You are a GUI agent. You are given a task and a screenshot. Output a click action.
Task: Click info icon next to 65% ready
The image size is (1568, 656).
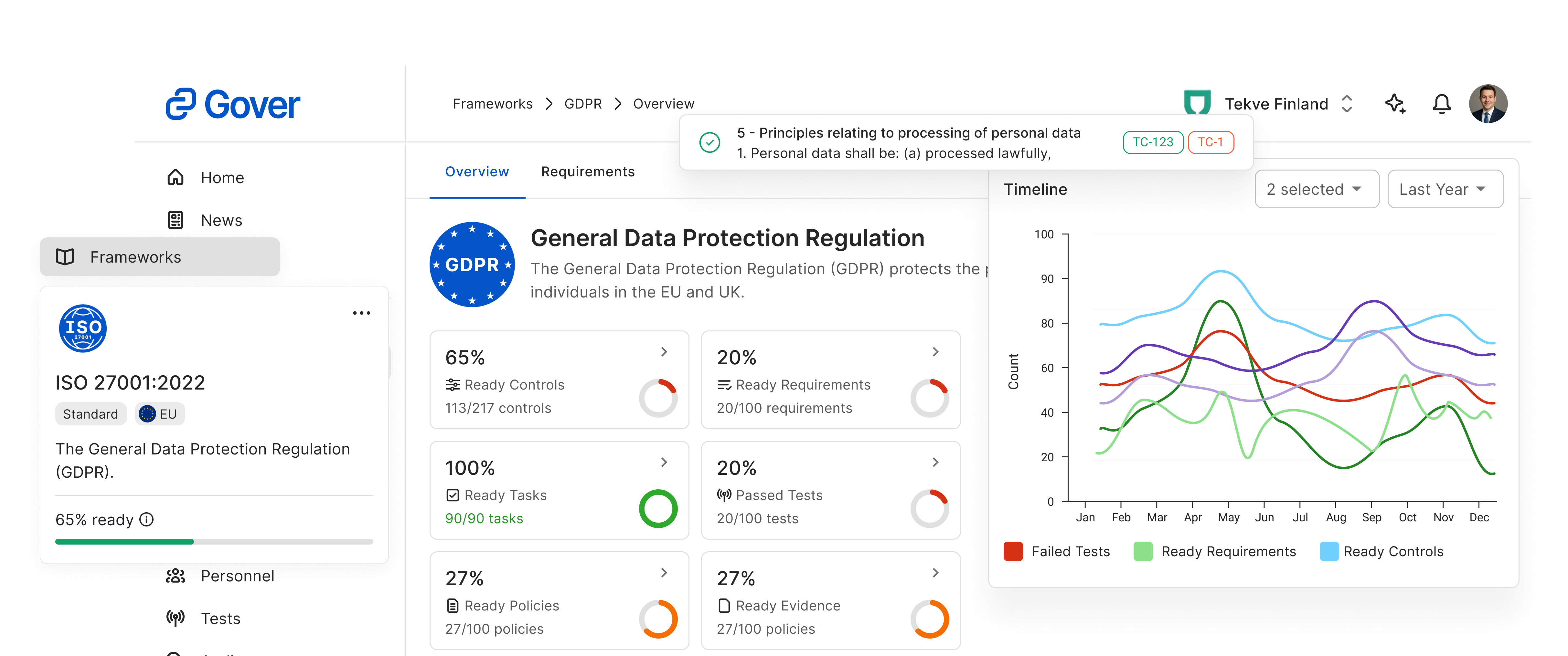[x=147, y=519]
